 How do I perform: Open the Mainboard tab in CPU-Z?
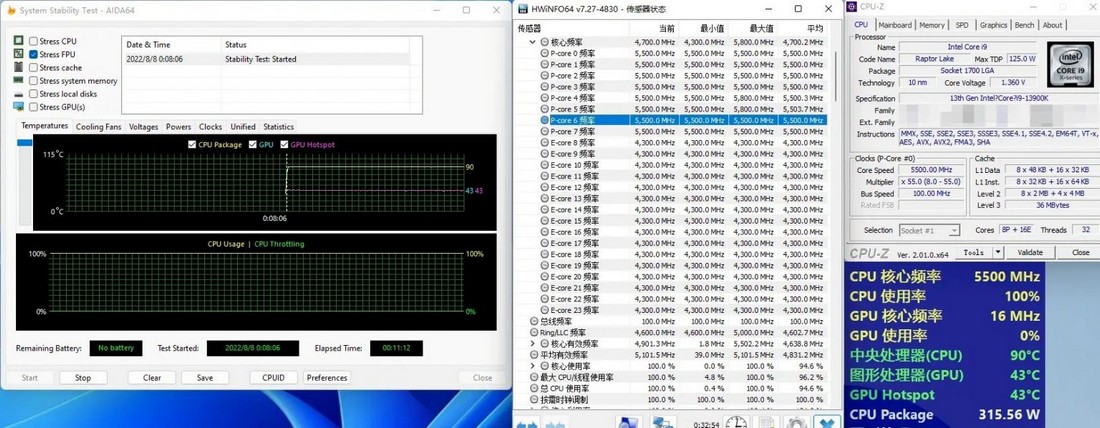(894, 25)
